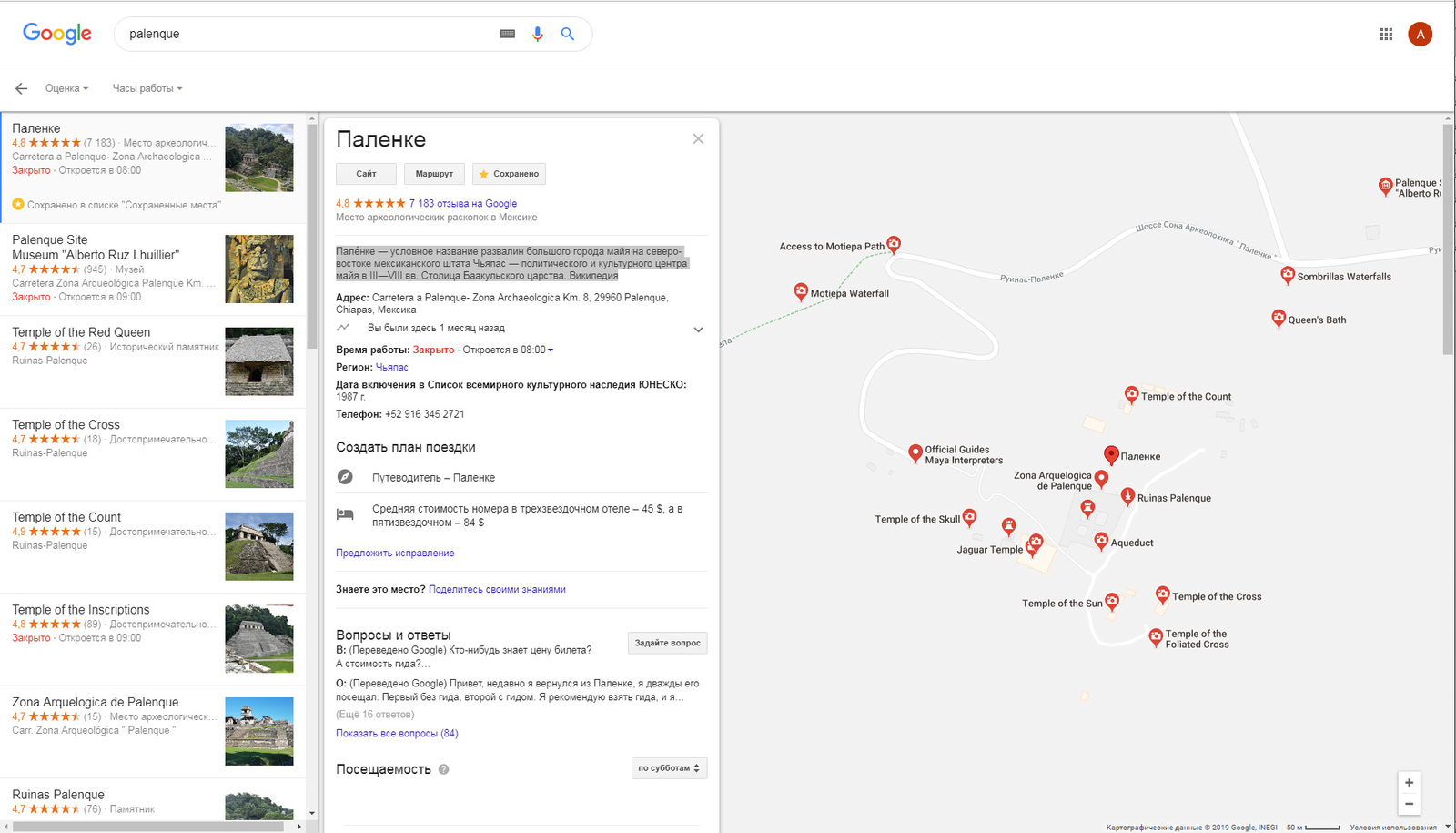
Task: Open Temple of the Count photo thumbnail
Action: tap(259, 546)
